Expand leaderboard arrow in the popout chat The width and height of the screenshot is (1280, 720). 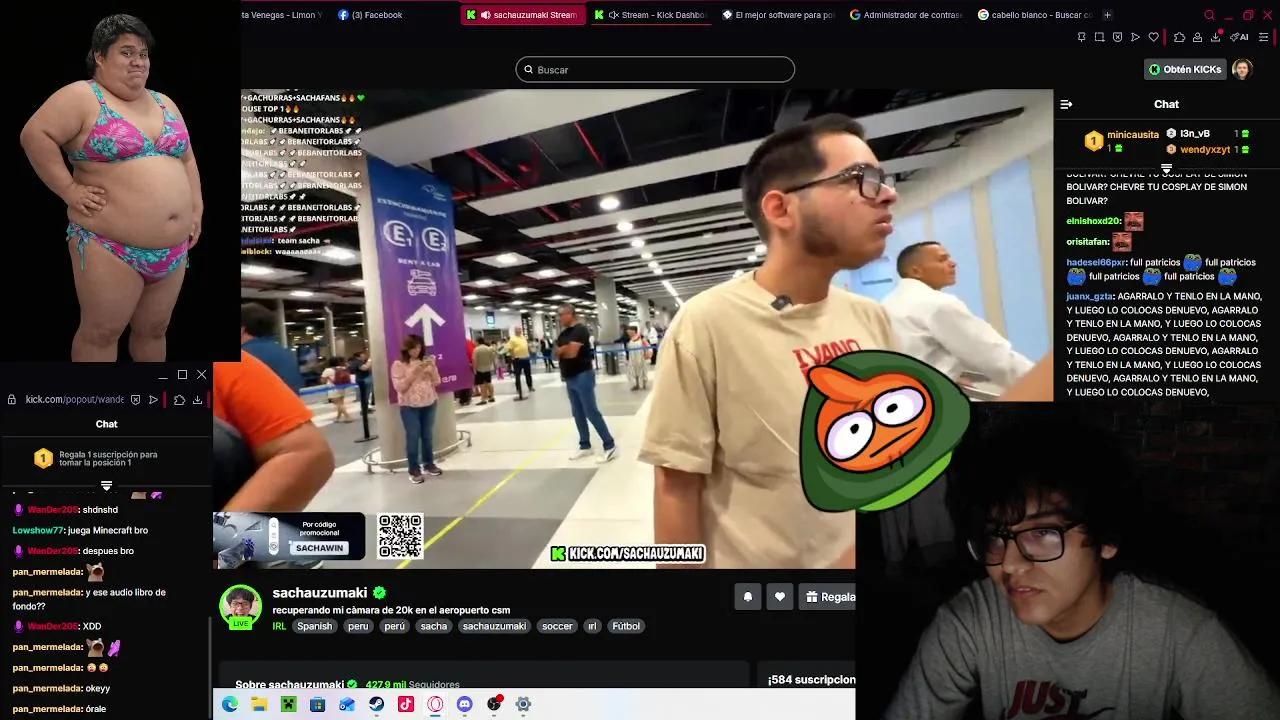pos(106,486)
